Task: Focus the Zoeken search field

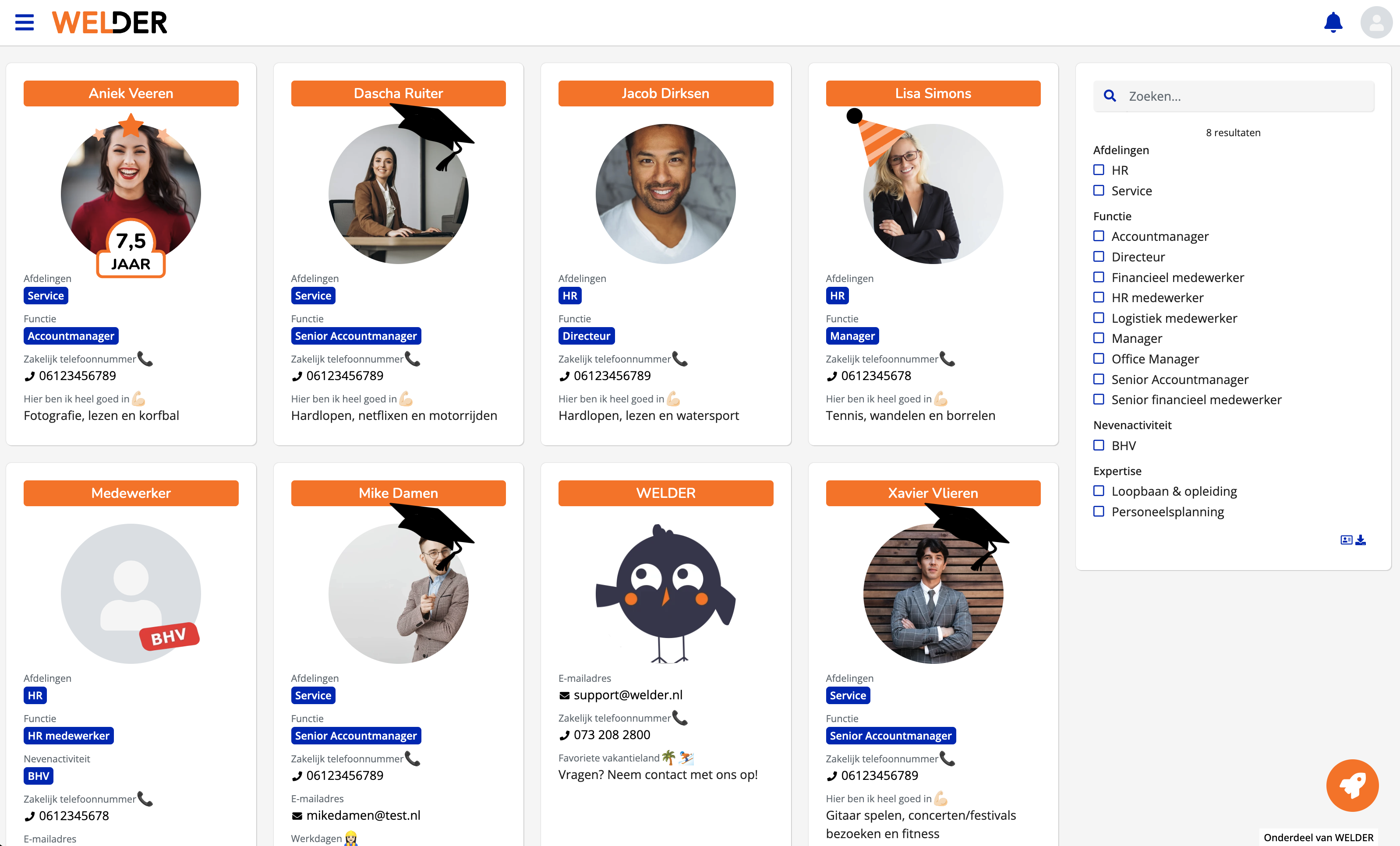Action: point(1244,96)
